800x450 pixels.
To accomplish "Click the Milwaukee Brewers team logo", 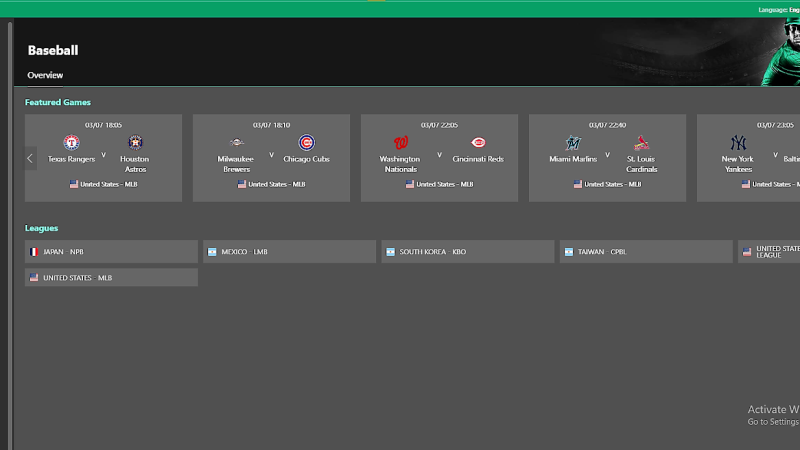I will (x=237, y=142).
